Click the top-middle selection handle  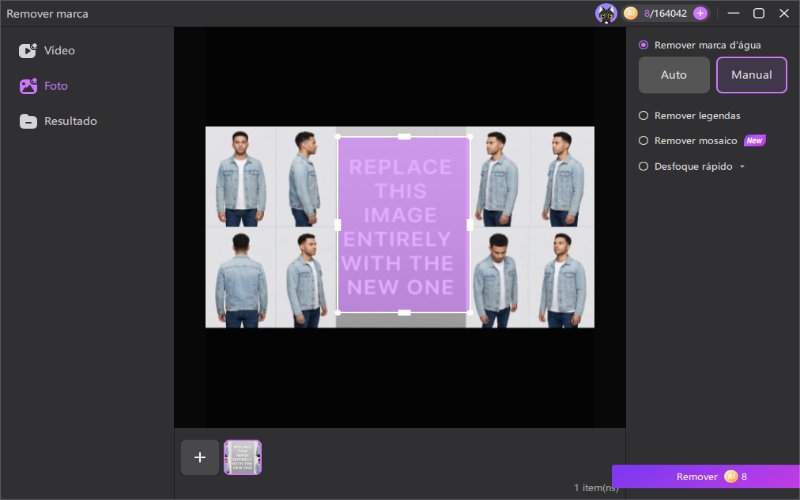[404, 137]
